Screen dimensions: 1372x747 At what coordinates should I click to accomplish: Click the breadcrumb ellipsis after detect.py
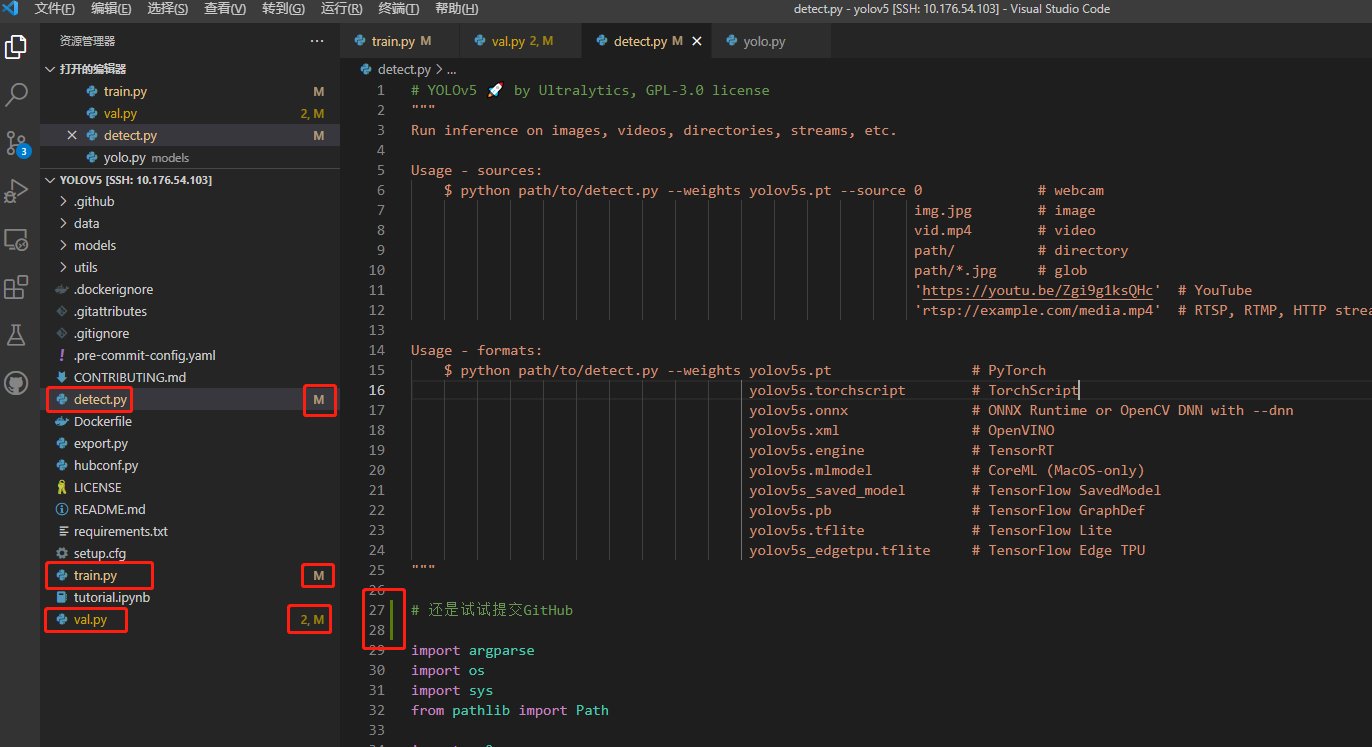point(451,69)
